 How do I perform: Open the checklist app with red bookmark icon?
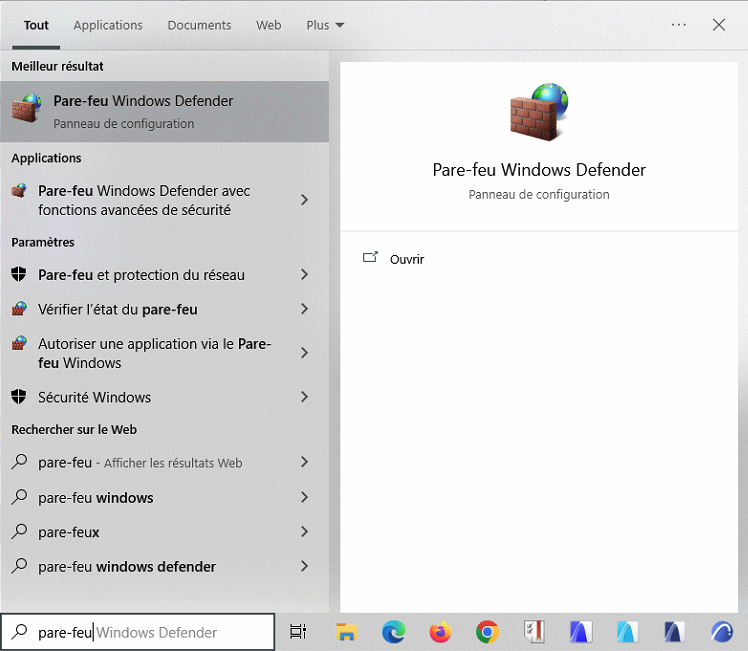(534, 632)
